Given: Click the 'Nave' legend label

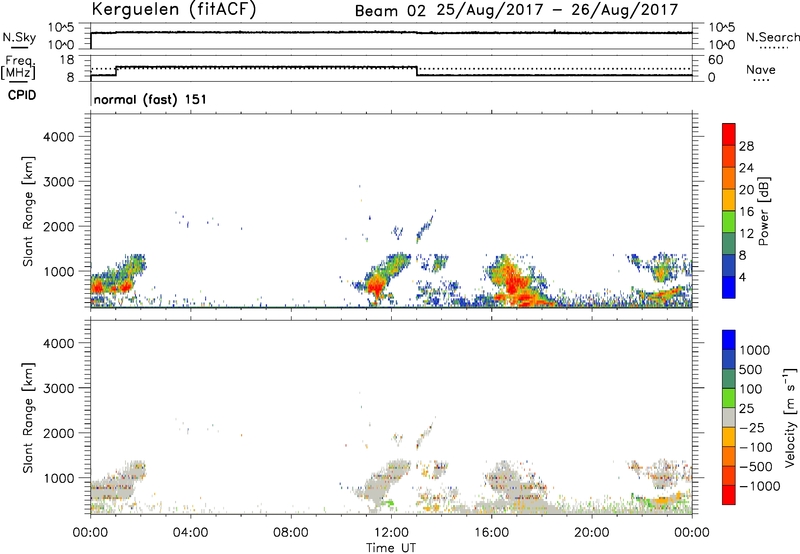Looking at the screenshot, I should click(x=761, y=70).
